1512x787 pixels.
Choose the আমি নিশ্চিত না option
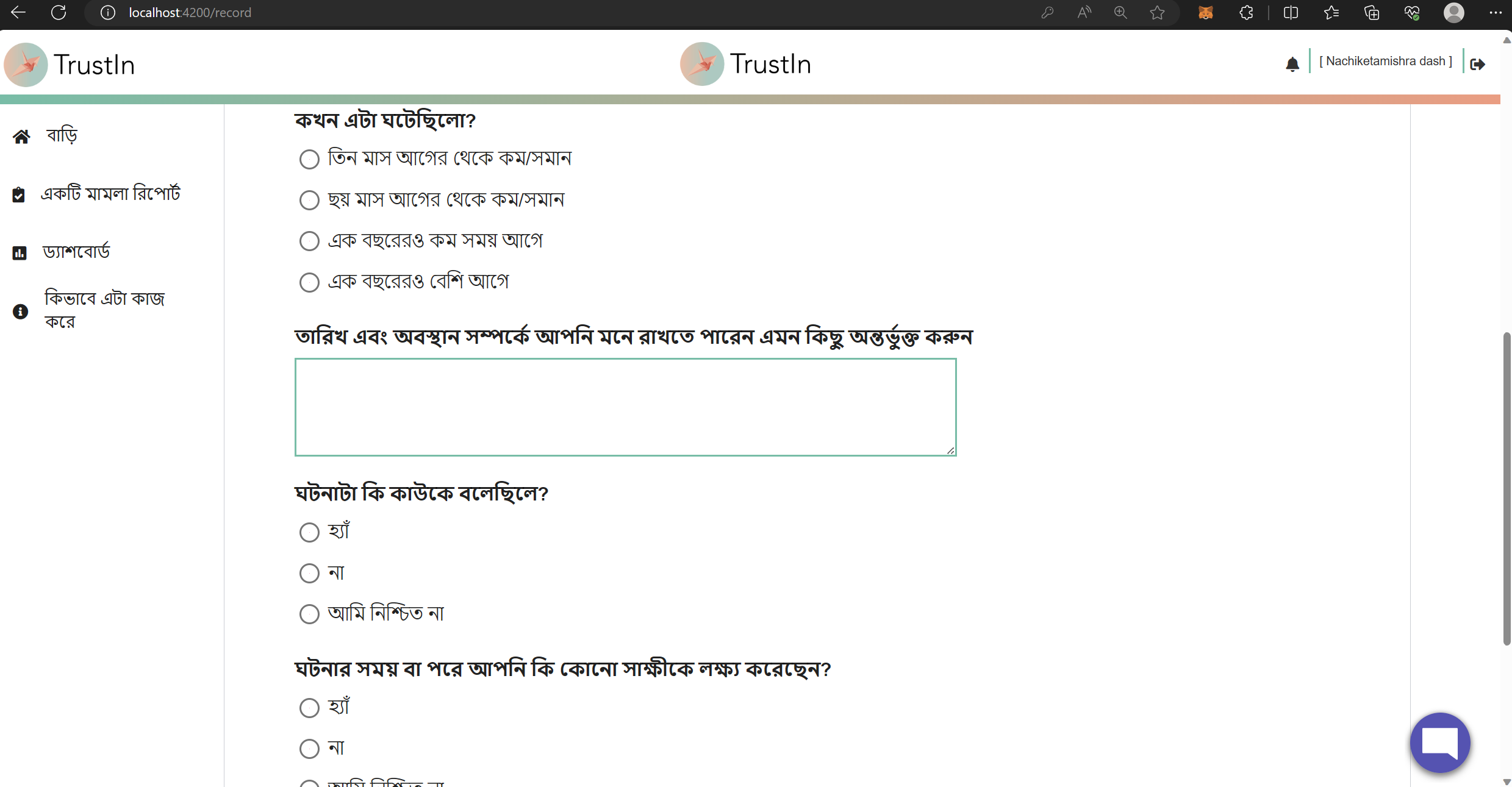point(309,614)
